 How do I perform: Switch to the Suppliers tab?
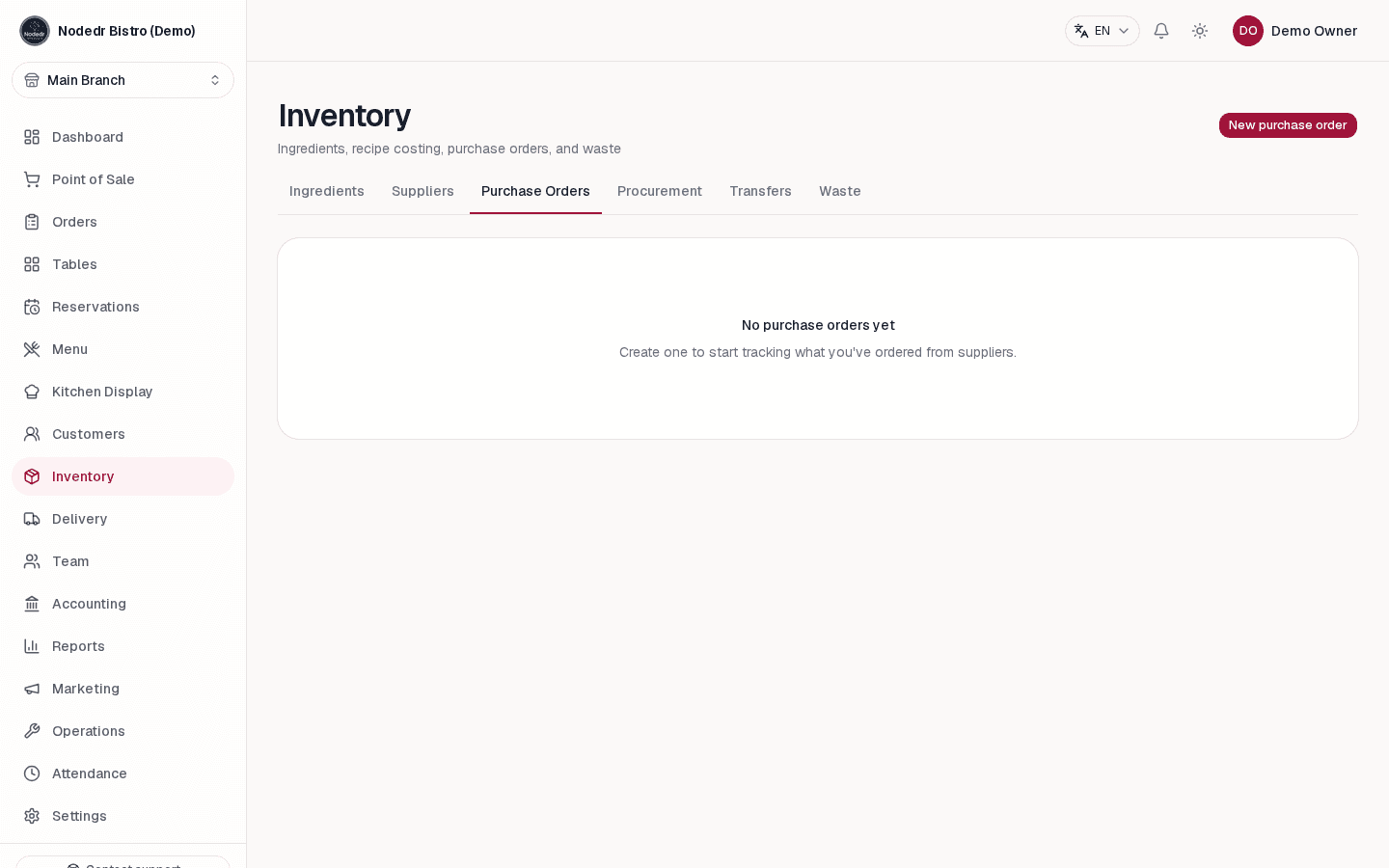tap(422, 191)
